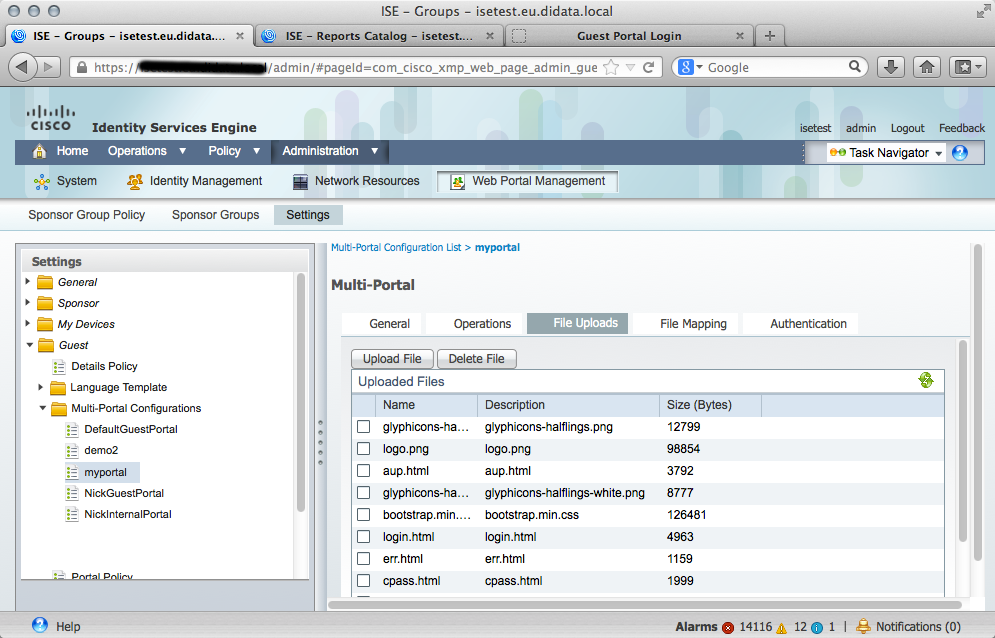This screenshot has height=638, width=995.
Task: Open the Operations menu dropdown arrow
Action: pyautogui.click(x=183, y=151)
